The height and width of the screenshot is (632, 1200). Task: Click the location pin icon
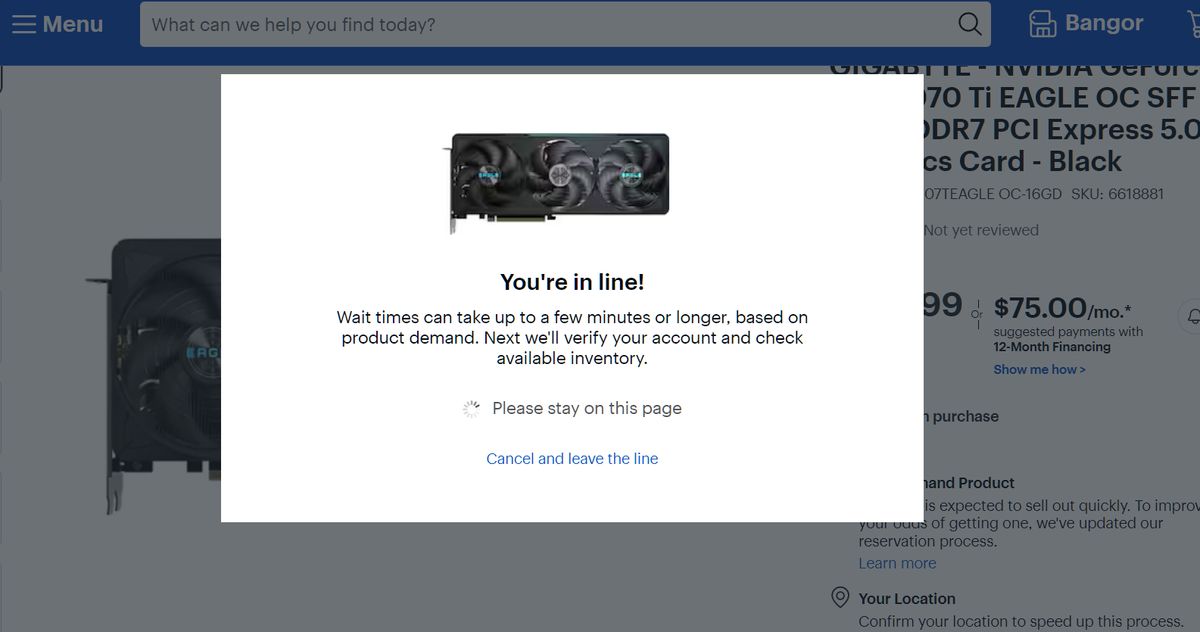click(840, 598)
